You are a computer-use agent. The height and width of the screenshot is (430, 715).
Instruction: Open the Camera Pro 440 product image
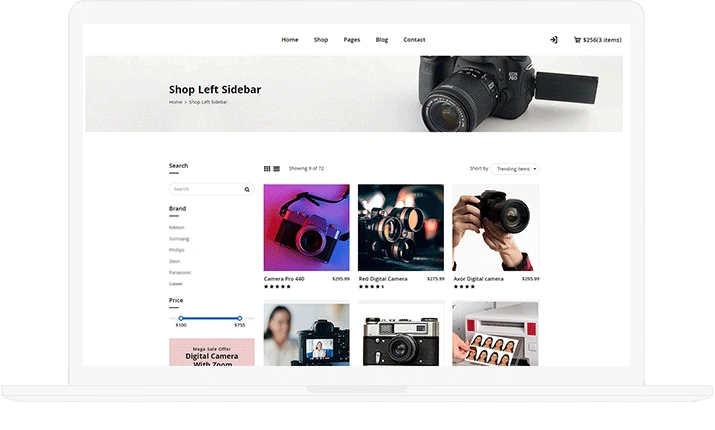click(x=306, y=228)
